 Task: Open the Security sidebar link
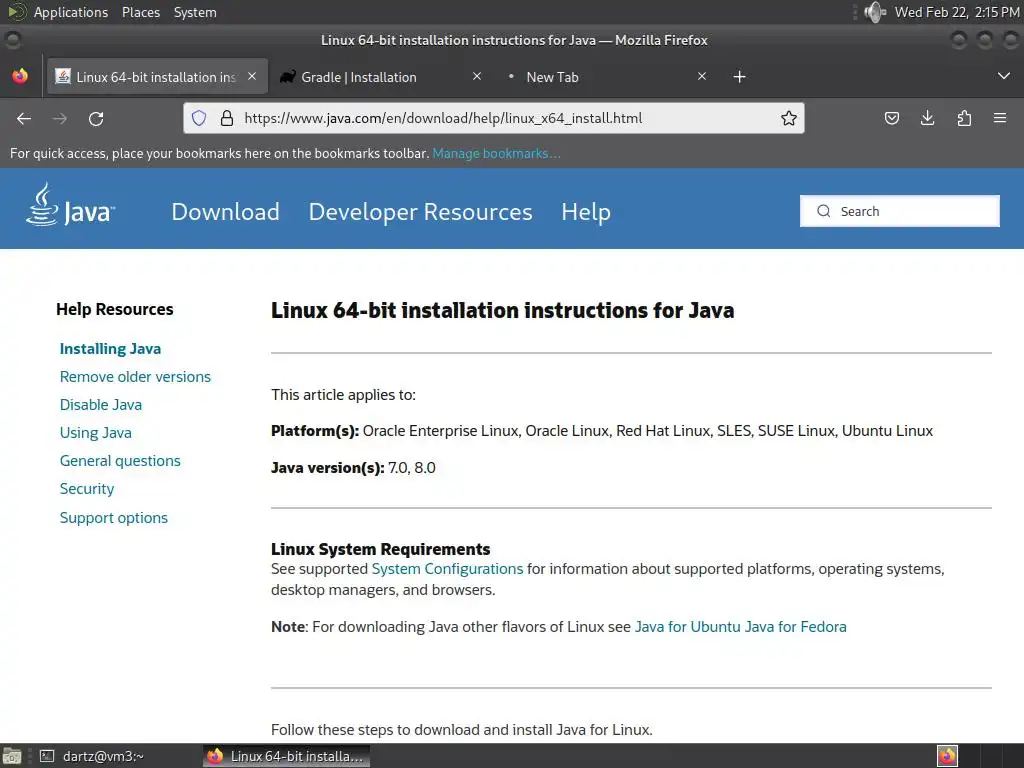pyautogui.click(x=87, y=489)
